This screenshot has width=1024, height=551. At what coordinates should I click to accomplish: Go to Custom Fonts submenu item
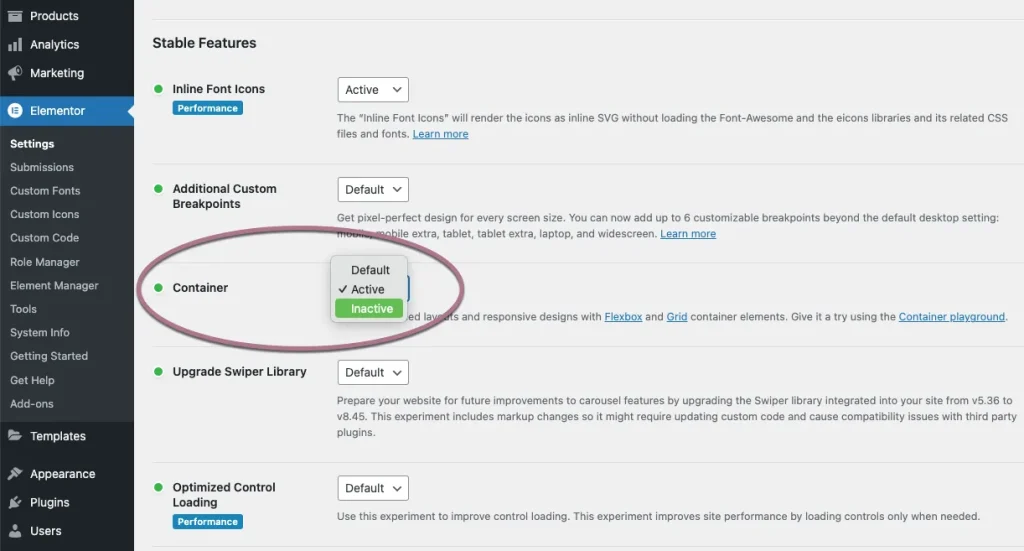[45, 191]
